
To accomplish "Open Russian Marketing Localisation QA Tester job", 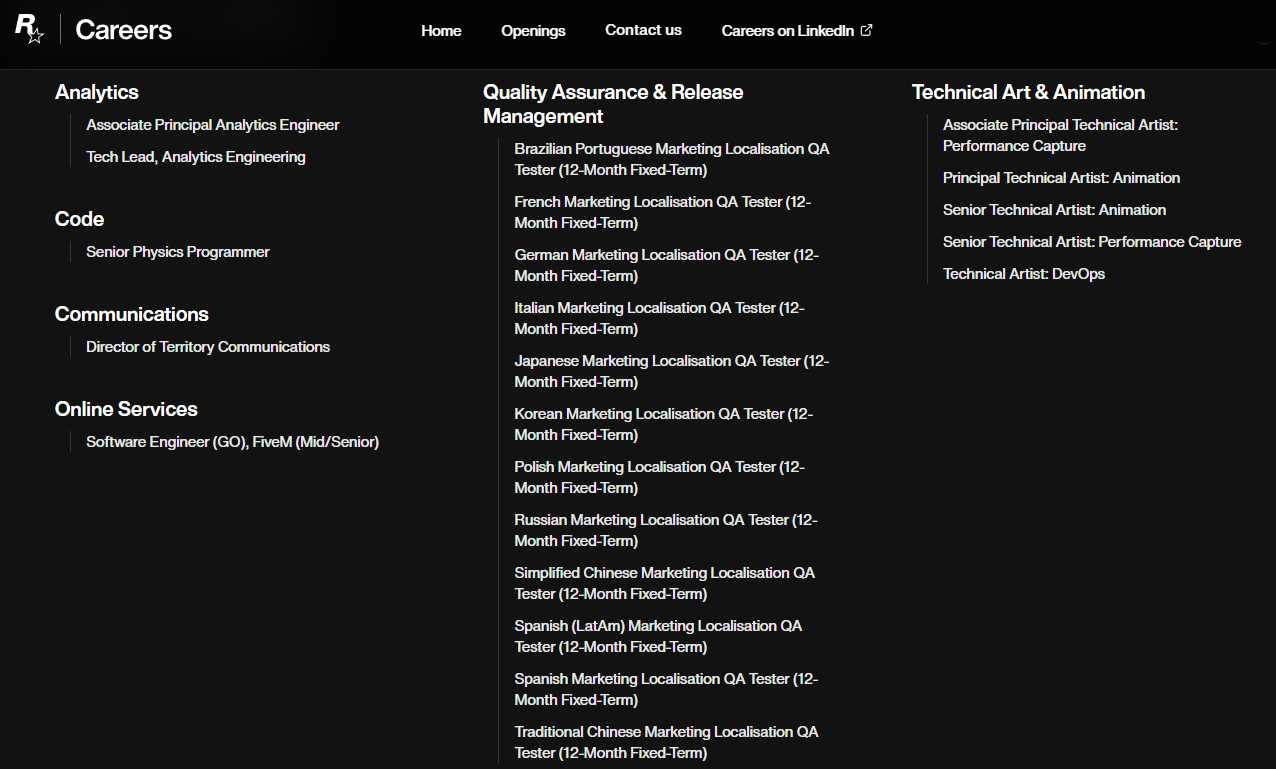I will coord(666,530).
